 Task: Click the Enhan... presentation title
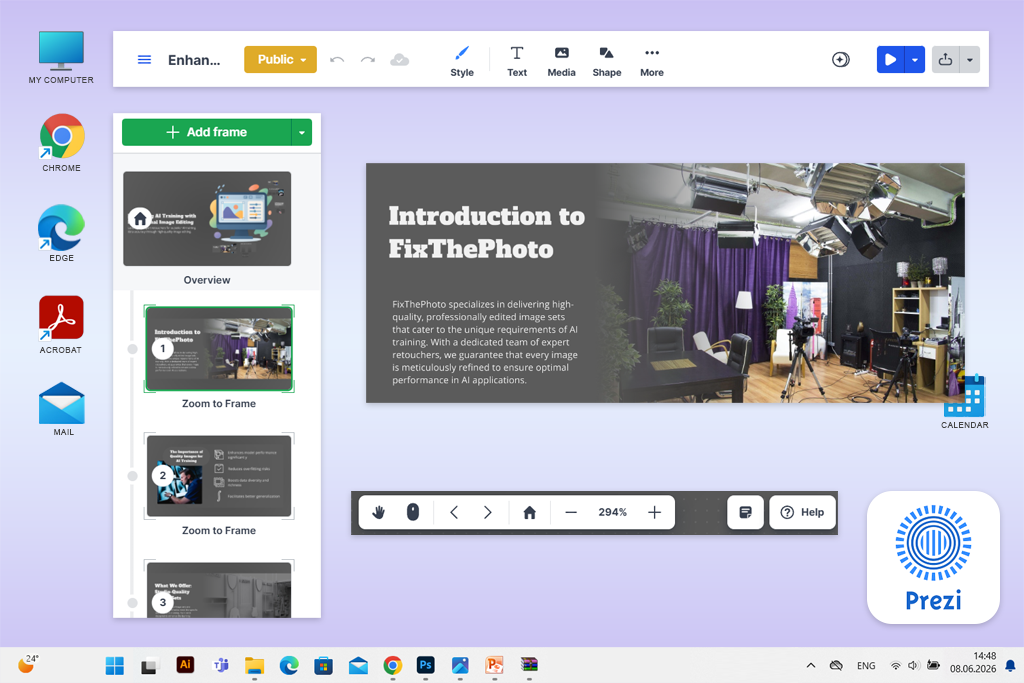(x=194, y=60)
